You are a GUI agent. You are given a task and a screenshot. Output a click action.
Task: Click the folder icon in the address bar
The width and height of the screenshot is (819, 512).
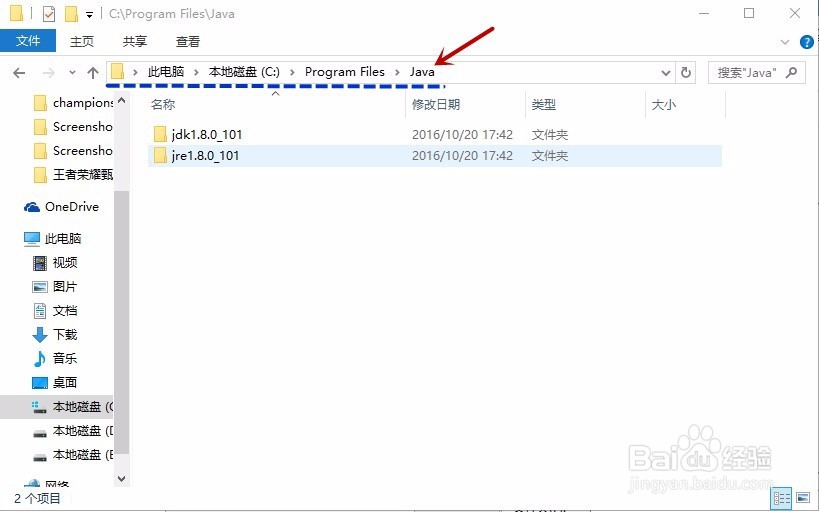click(x=118, y=72)
